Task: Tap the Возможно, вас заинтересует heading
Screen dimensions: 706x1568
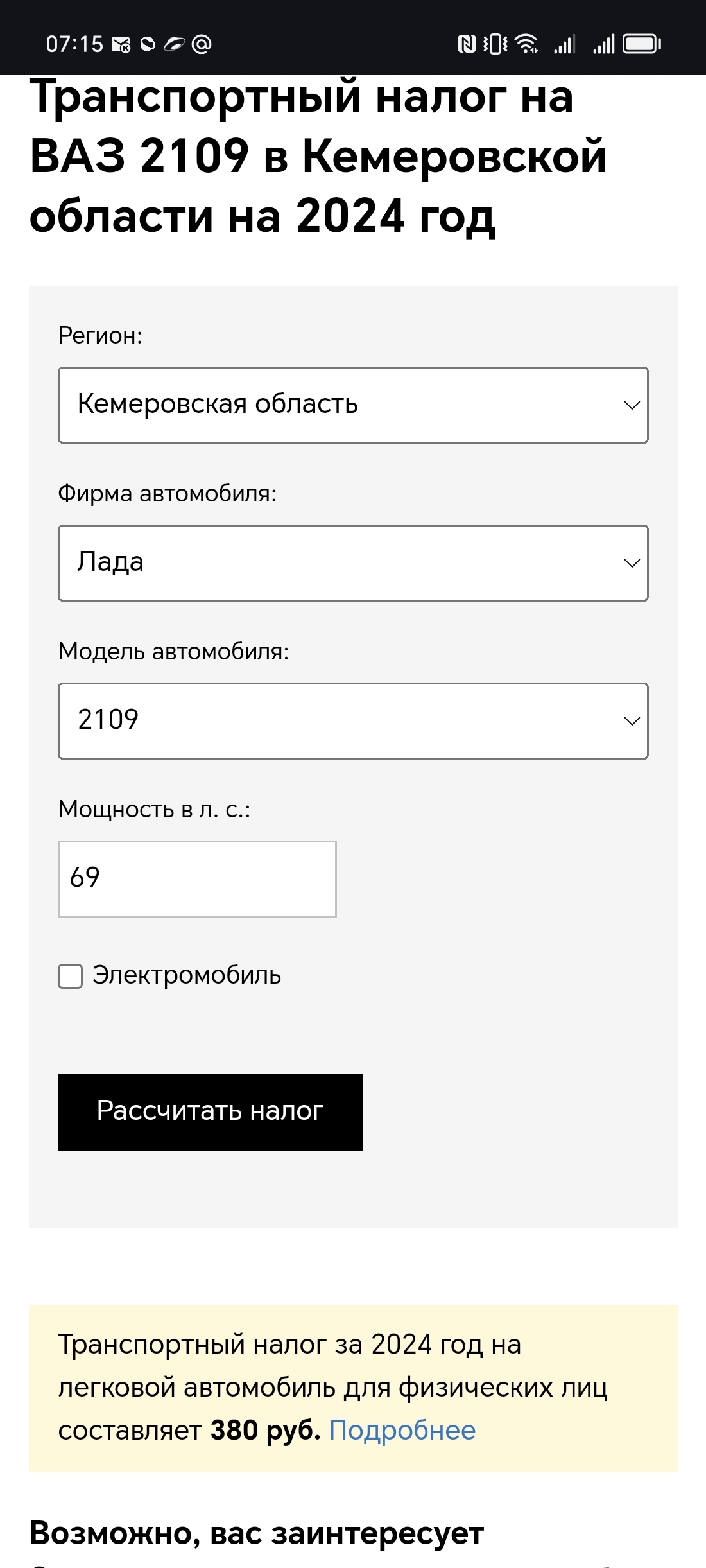Action: tap(257, 1533)
